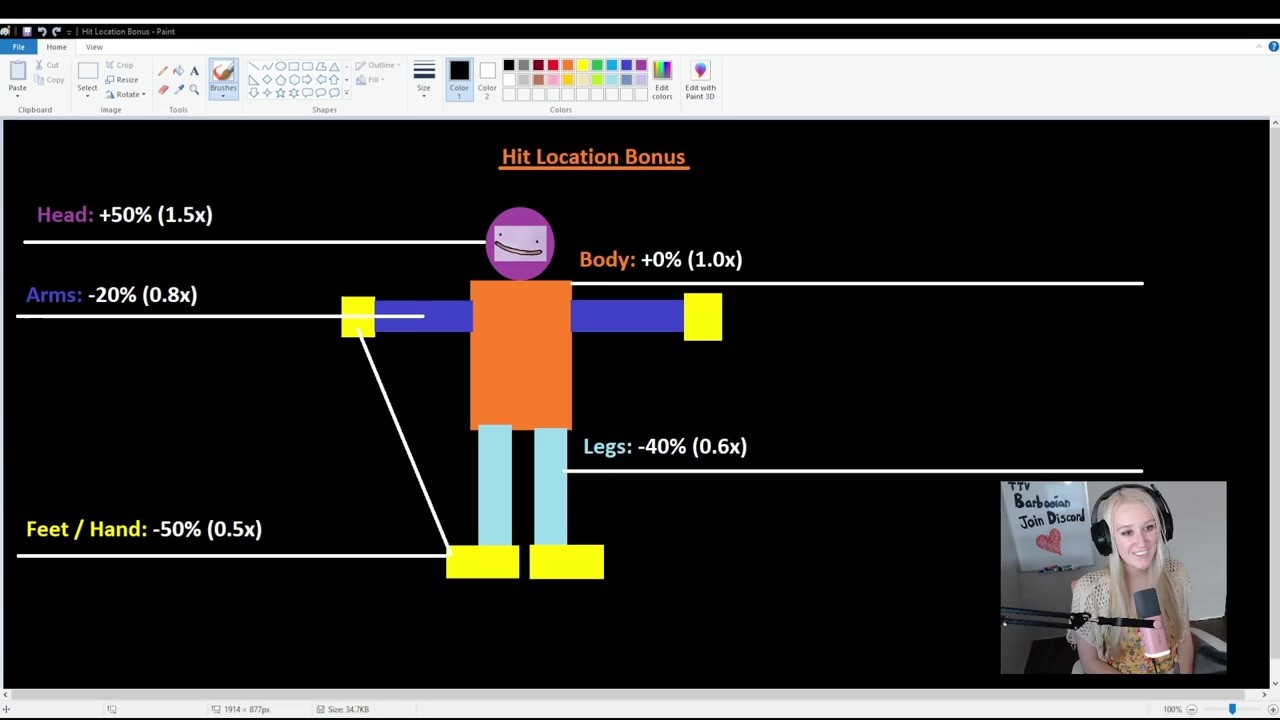1280x720 pixels.
Task: Choose the Eraser tool
Action: (163, 90)
